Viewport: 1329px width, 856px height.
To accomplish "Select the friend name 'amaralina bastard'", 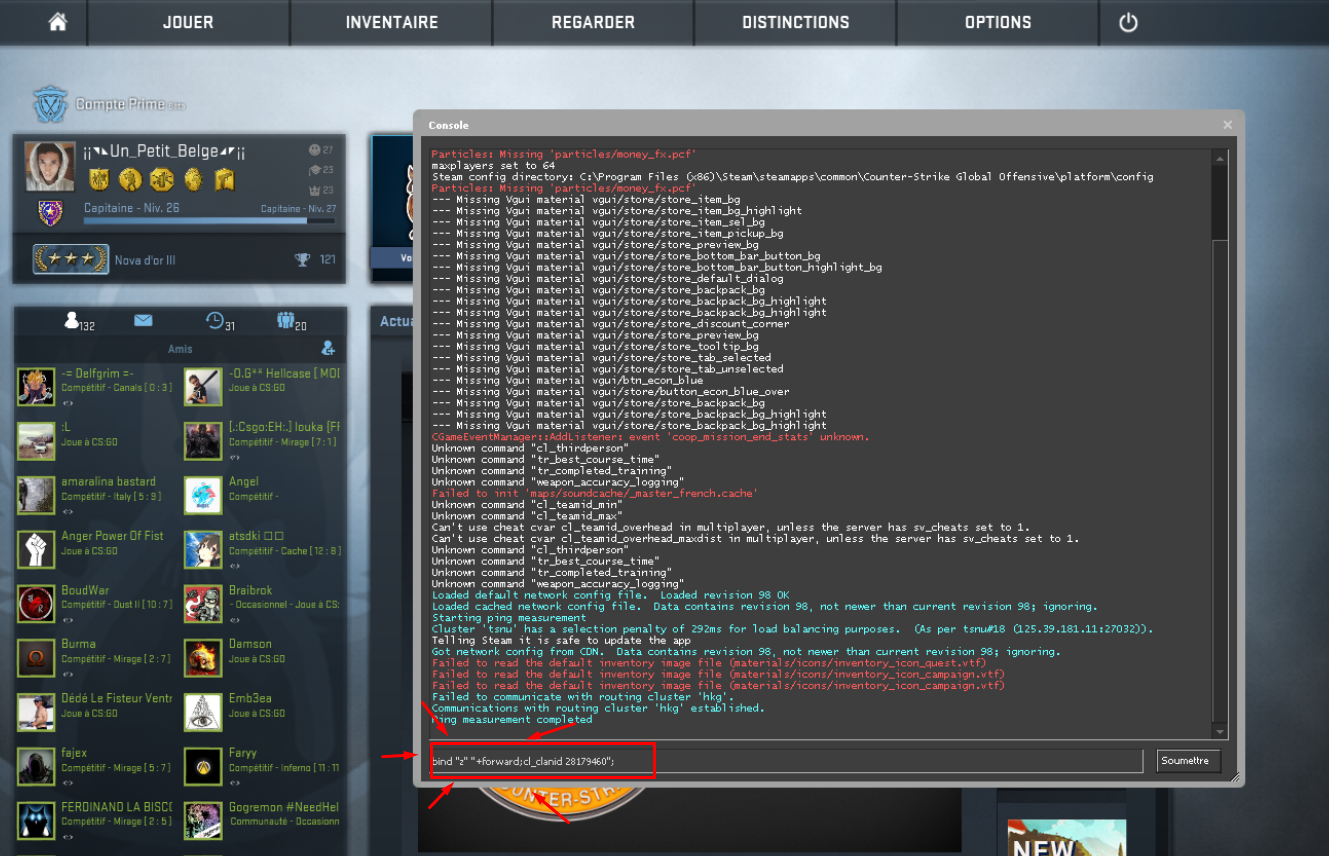I will 108,482.
